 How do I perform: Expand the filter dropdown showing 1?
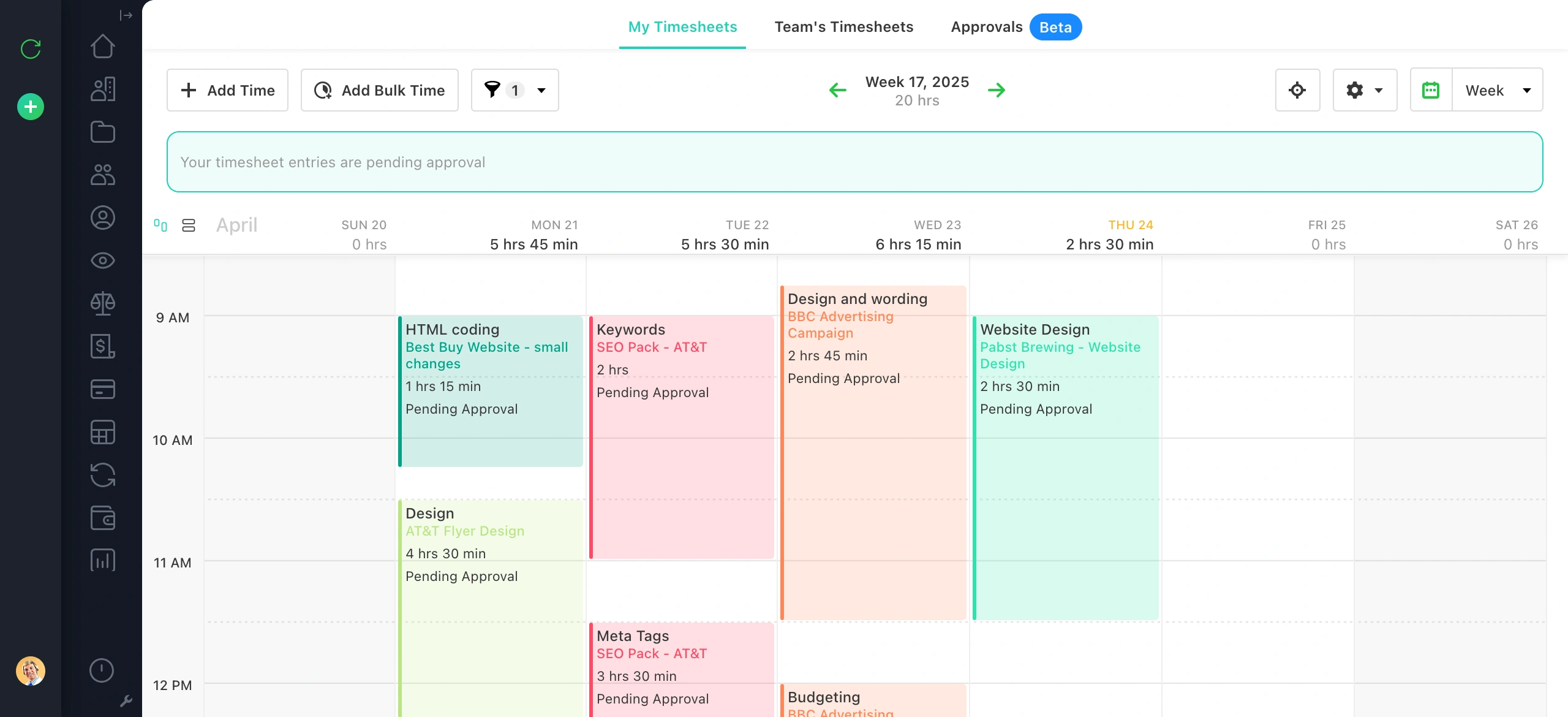pyautogui.click(x=514, y=90)
